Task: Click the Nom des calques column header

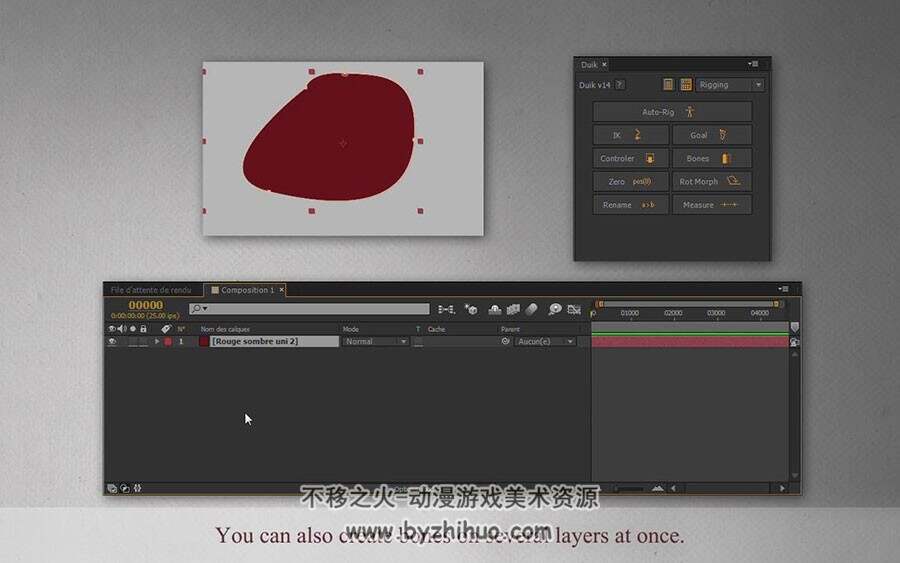Action: click(225, 329)
